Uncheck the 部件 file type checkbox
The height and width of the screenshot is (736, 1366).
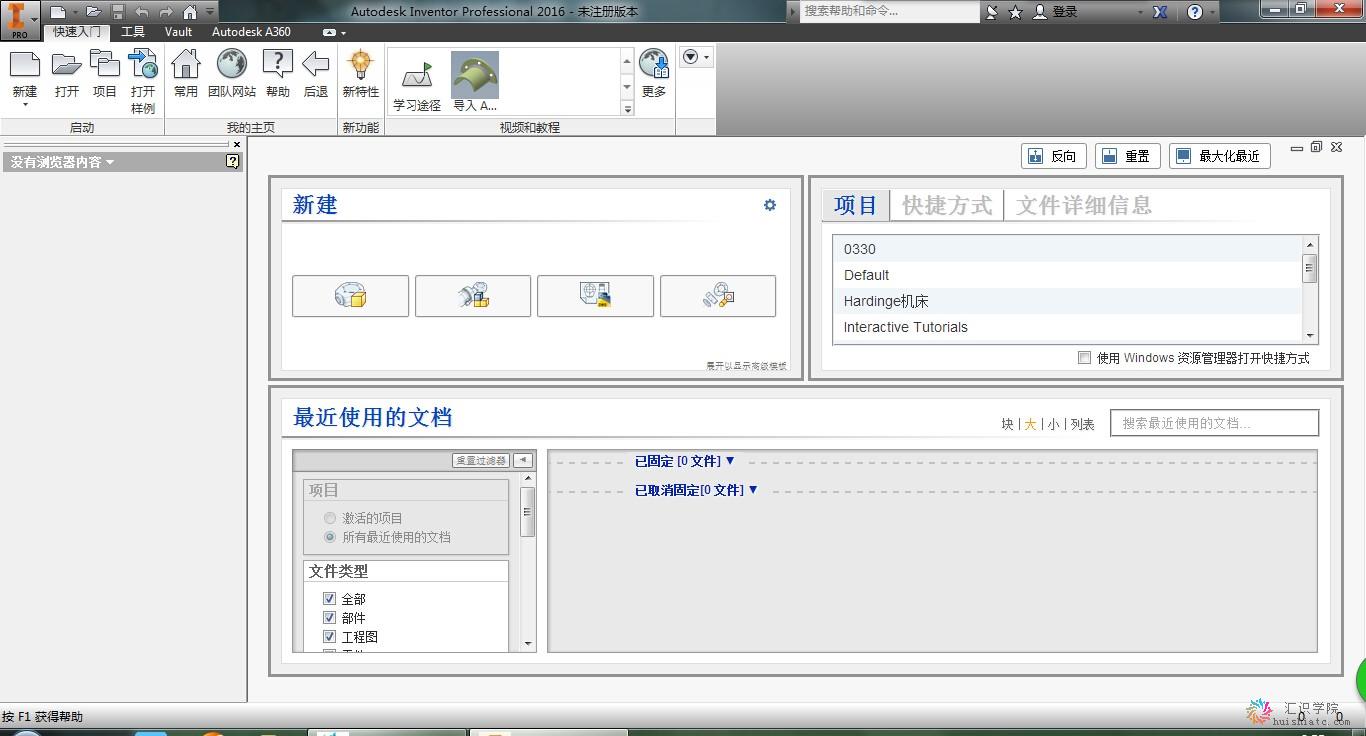tap(329, 617)
